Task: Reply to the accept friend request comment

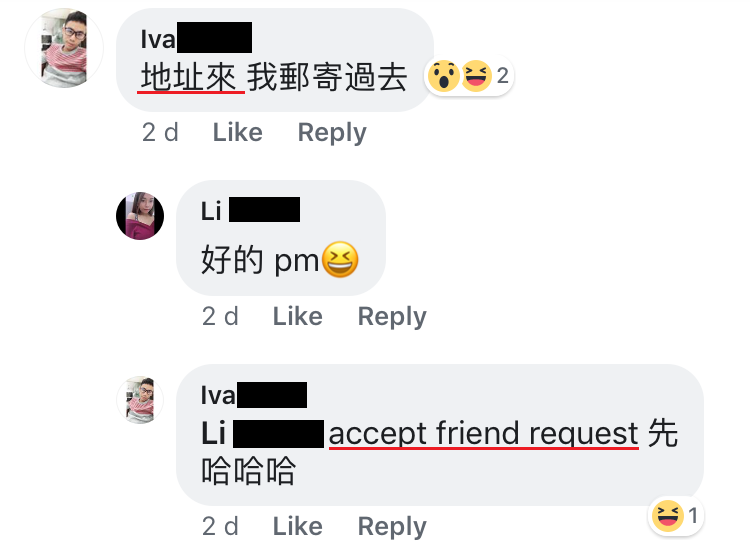Action: [x=392, y=527]
